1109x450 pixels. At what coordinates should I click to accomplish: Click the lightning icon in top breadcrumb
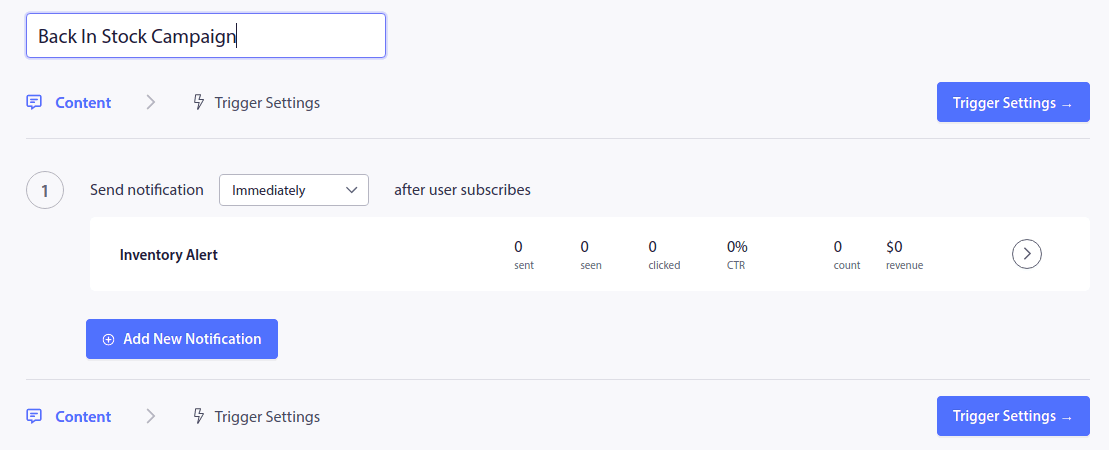198,102
